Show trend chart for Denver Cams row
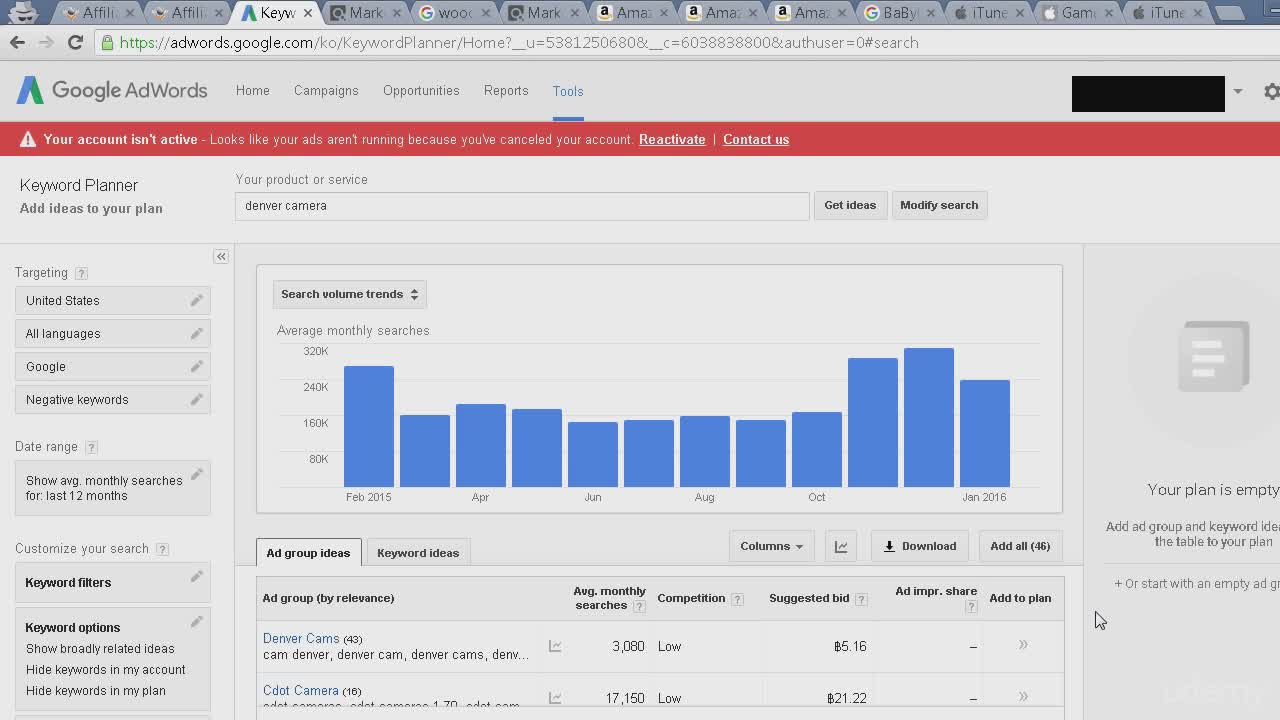Image resolution: width=1280 pixels, height=720 pixels. tap(555, 646)
